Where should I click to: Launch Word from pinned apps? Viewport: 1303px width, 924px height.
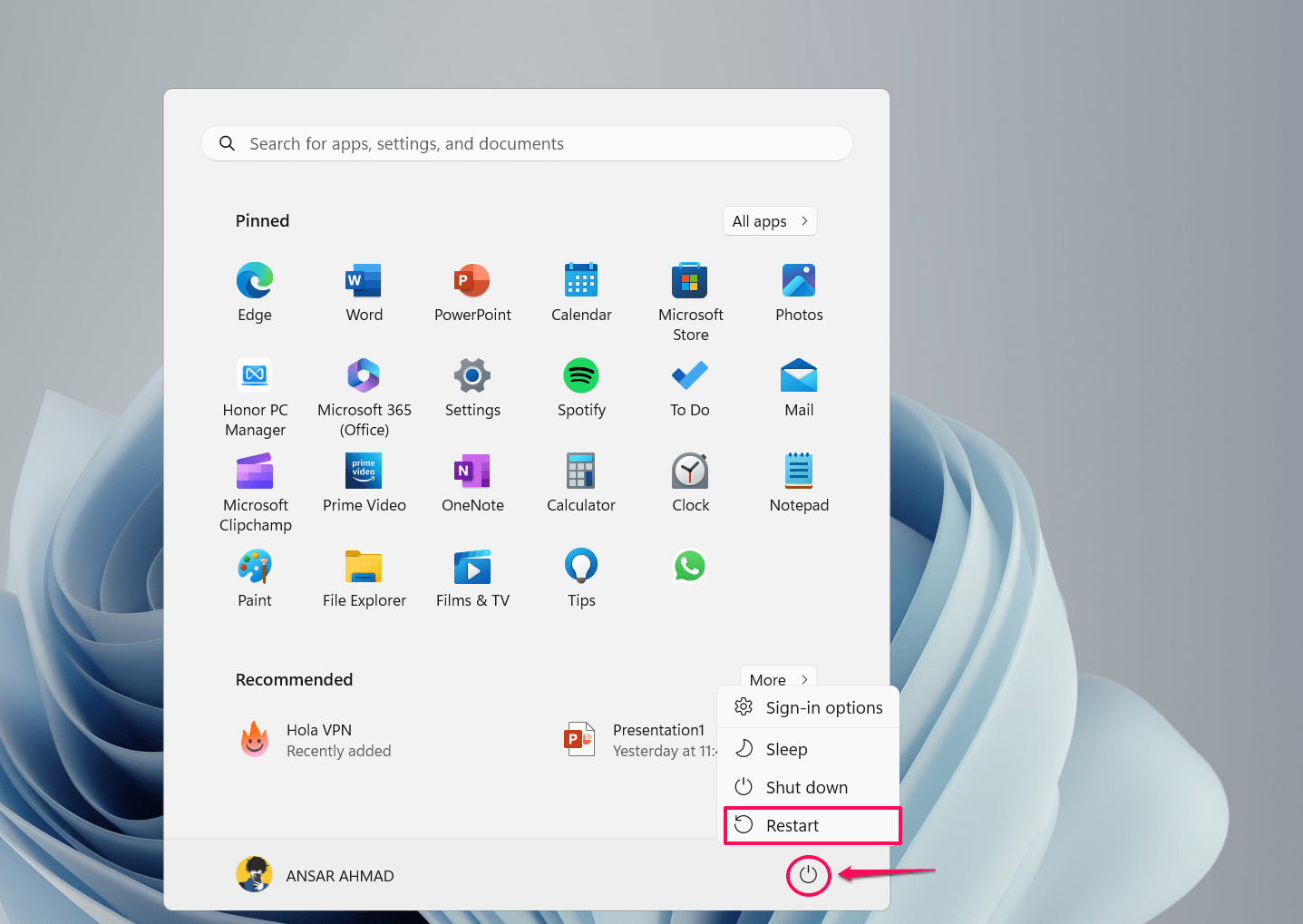point(364,292)
